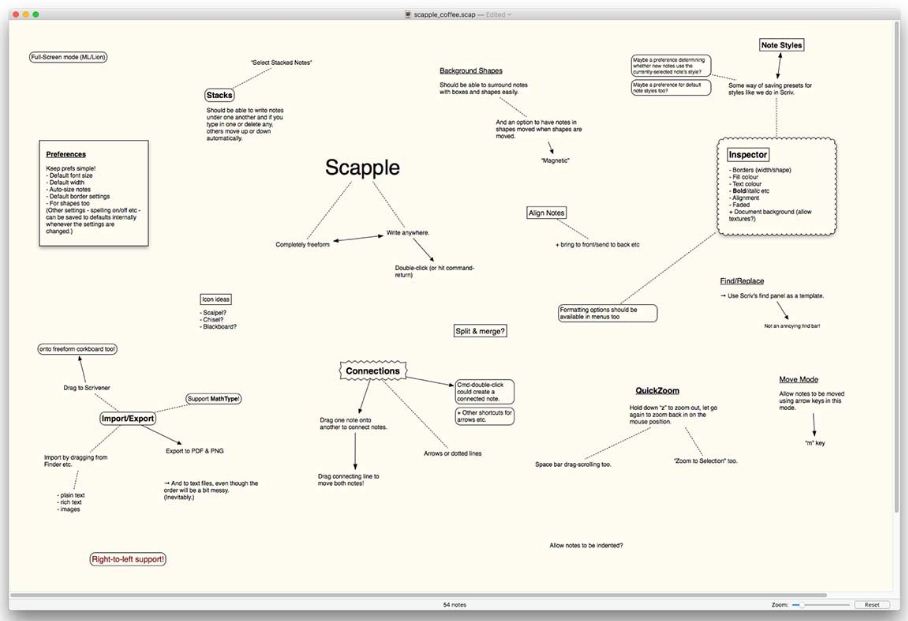Select the Formatting options menus note

tap(607, 313)
